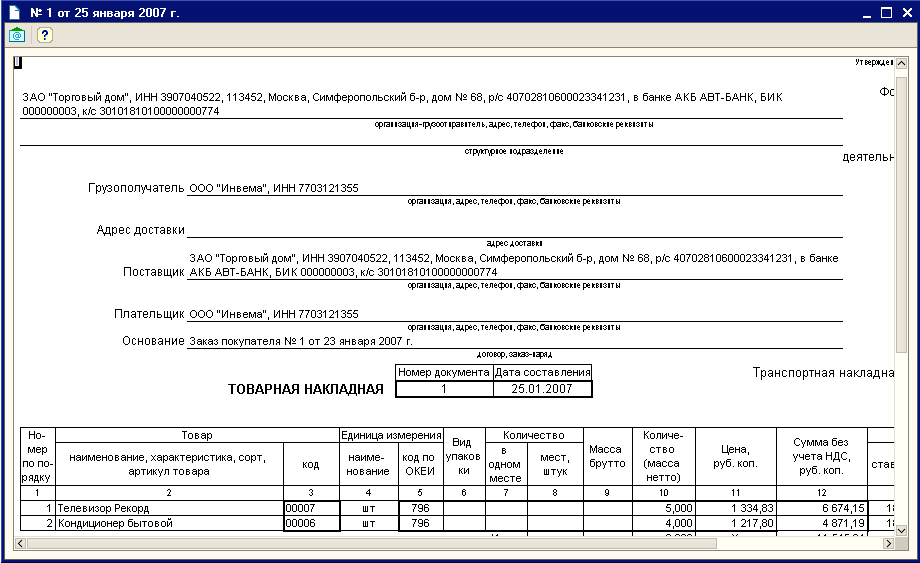Click 'Вид упаковки' column header
Viewport: 920px width, 563px height.
[464, 456]
